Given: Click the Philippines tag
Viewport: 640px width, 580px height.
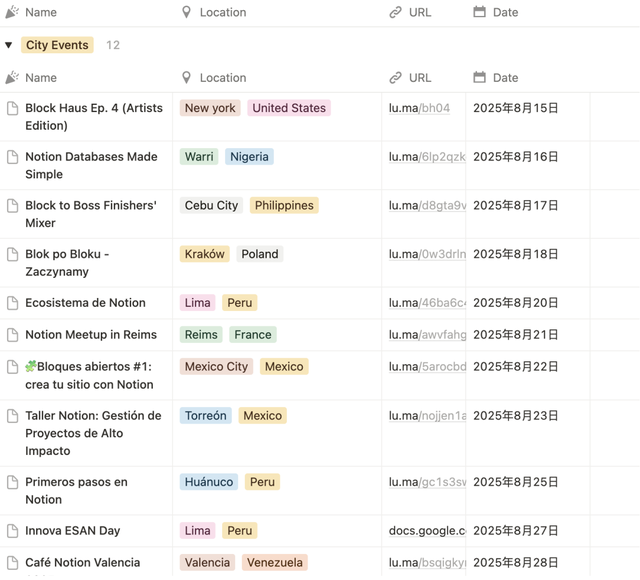Looking at the screenshot, I should point(284,206).
